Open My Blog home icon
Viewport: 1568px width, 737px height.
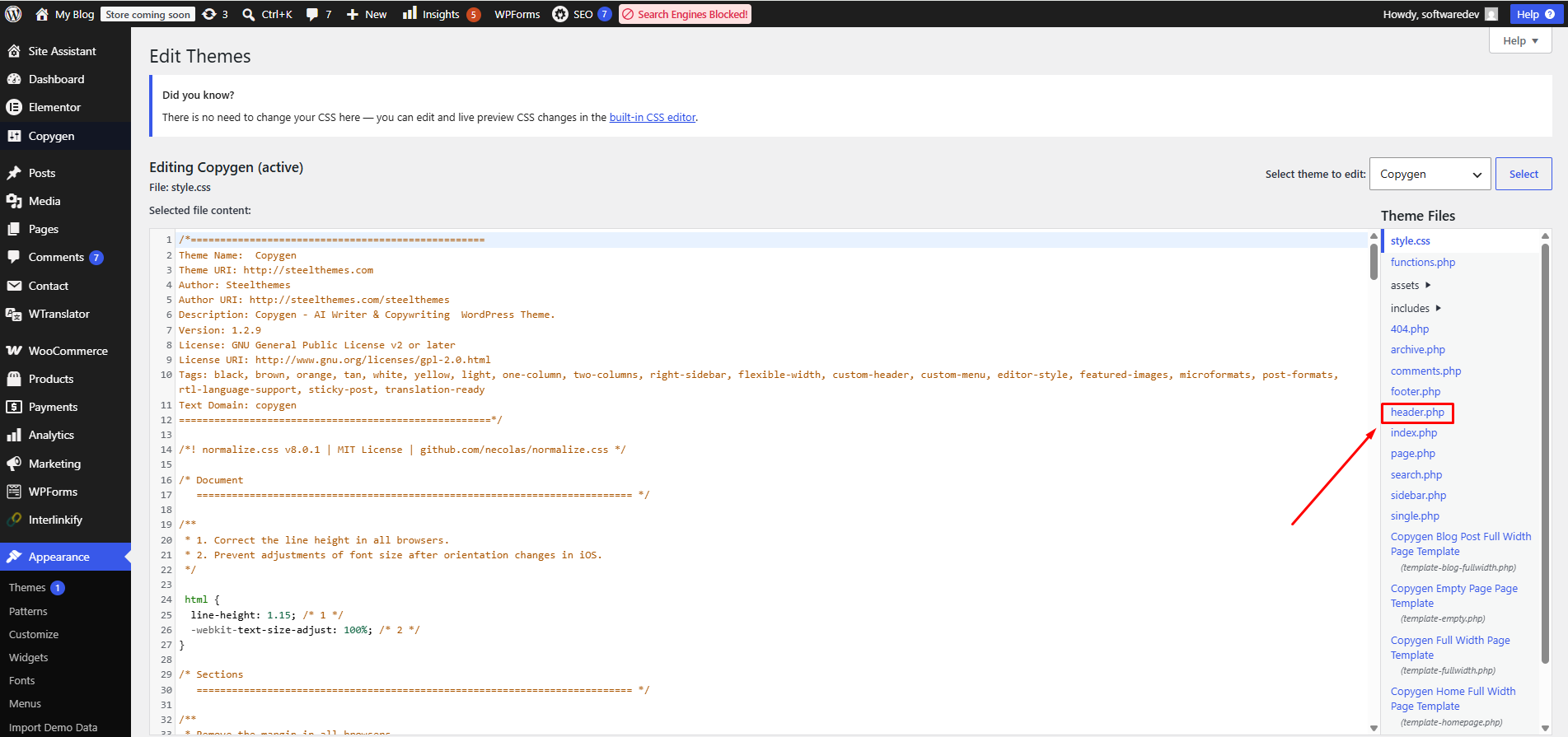click(42, 14)
